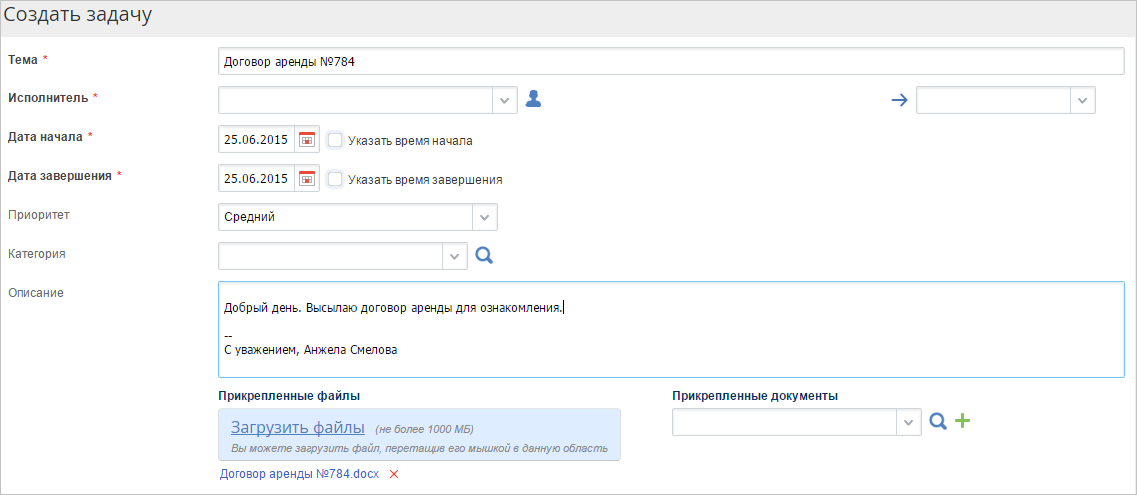Expand Прикрепленные документы dropdown arrow
This screenshot has width=1137, height=495.
pyautogui.click(x=909, y=422)
